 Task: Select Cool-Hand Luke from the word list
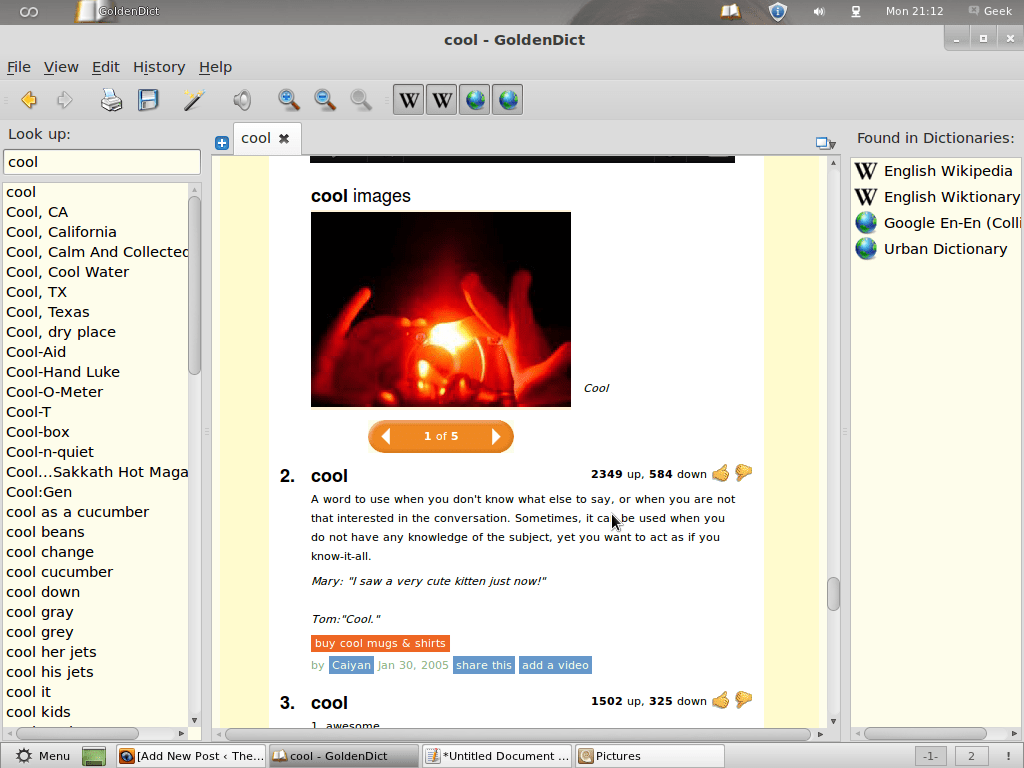(63, 371)
